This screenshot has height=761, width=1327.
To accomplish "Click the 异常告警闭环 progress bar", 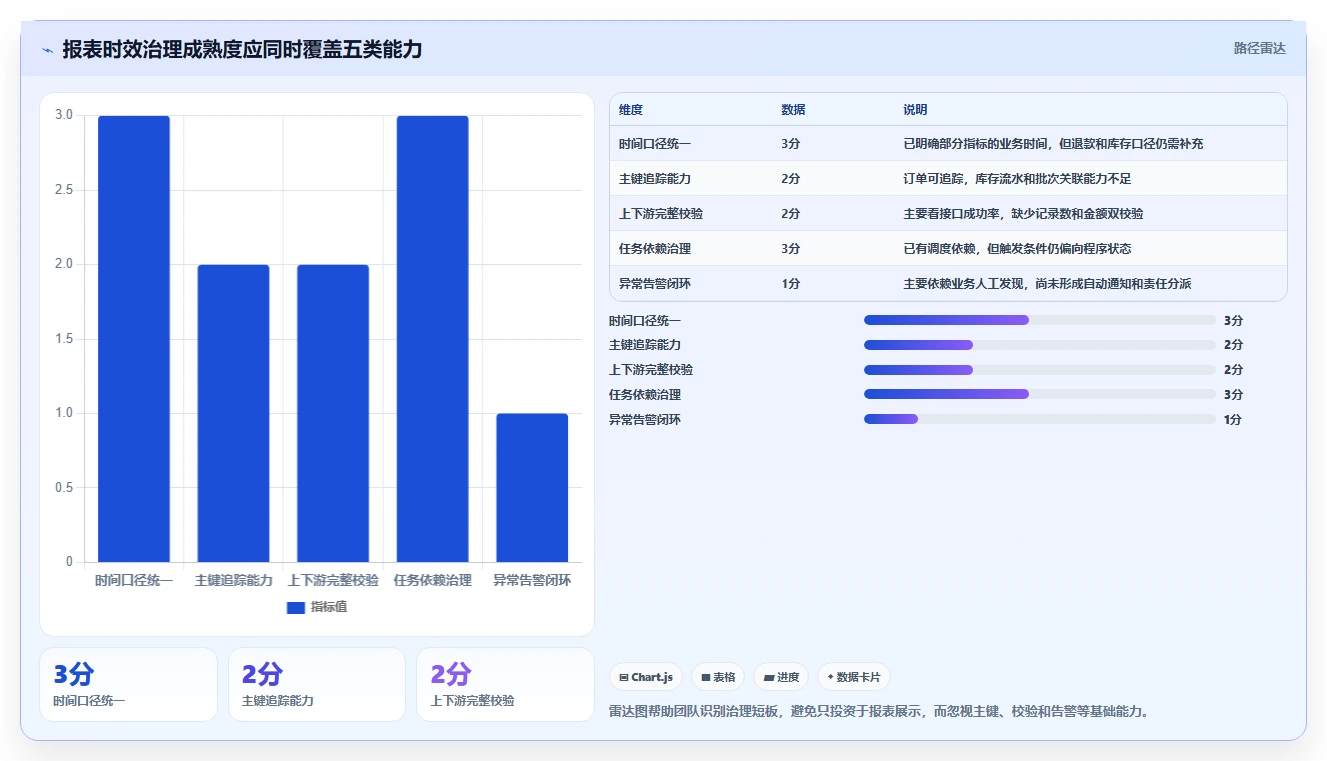I will (x=1040, y=419).
